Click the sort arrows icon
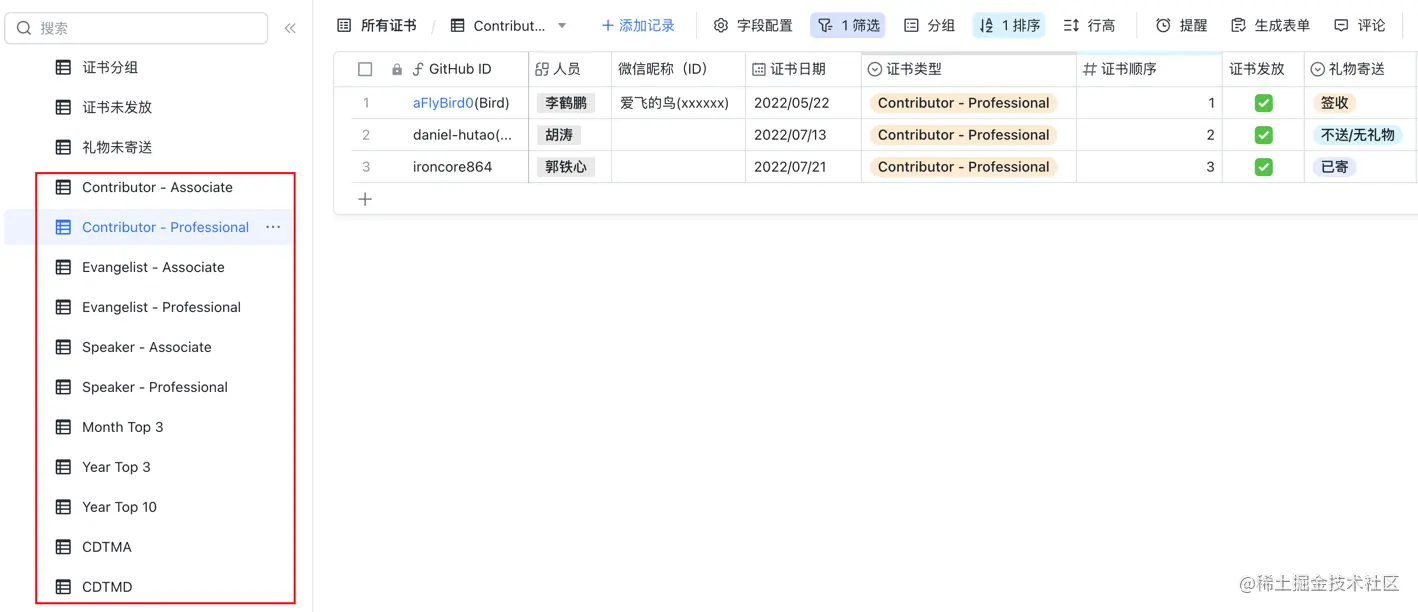This screenshot has width=1418, height=612. click(x=986, y=25)
